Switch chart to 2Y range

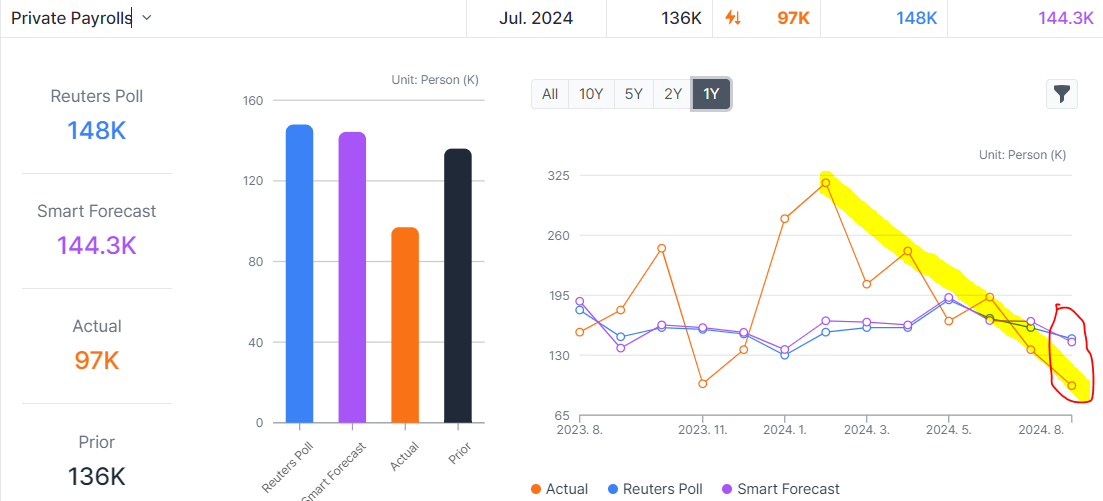673,94
